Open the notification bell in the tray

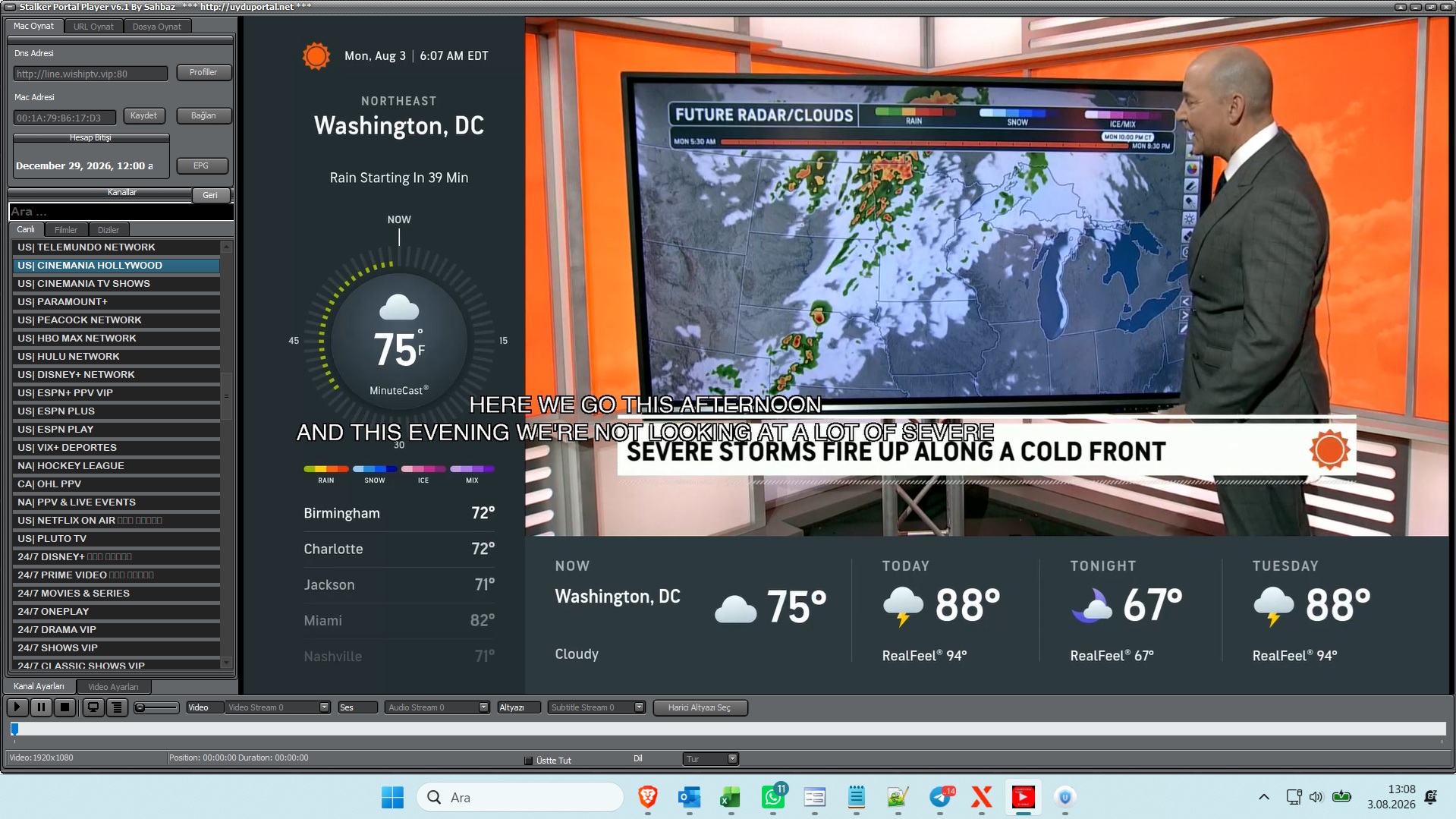click(x=1431, y=797)
